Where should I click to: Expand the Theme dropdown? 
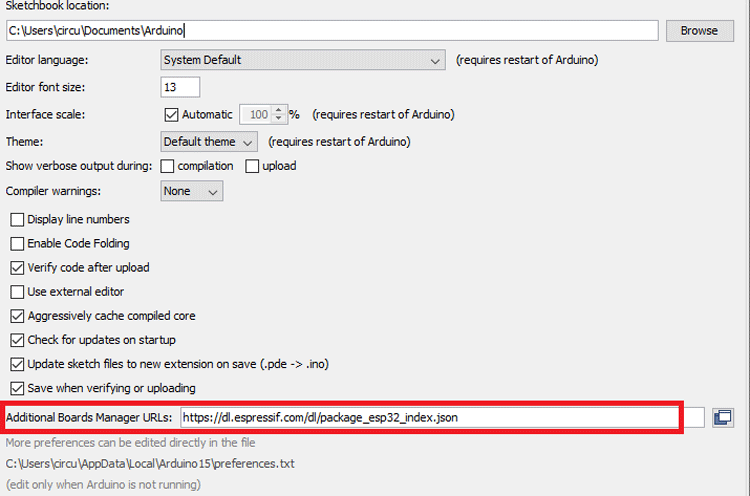pos(209,141)
